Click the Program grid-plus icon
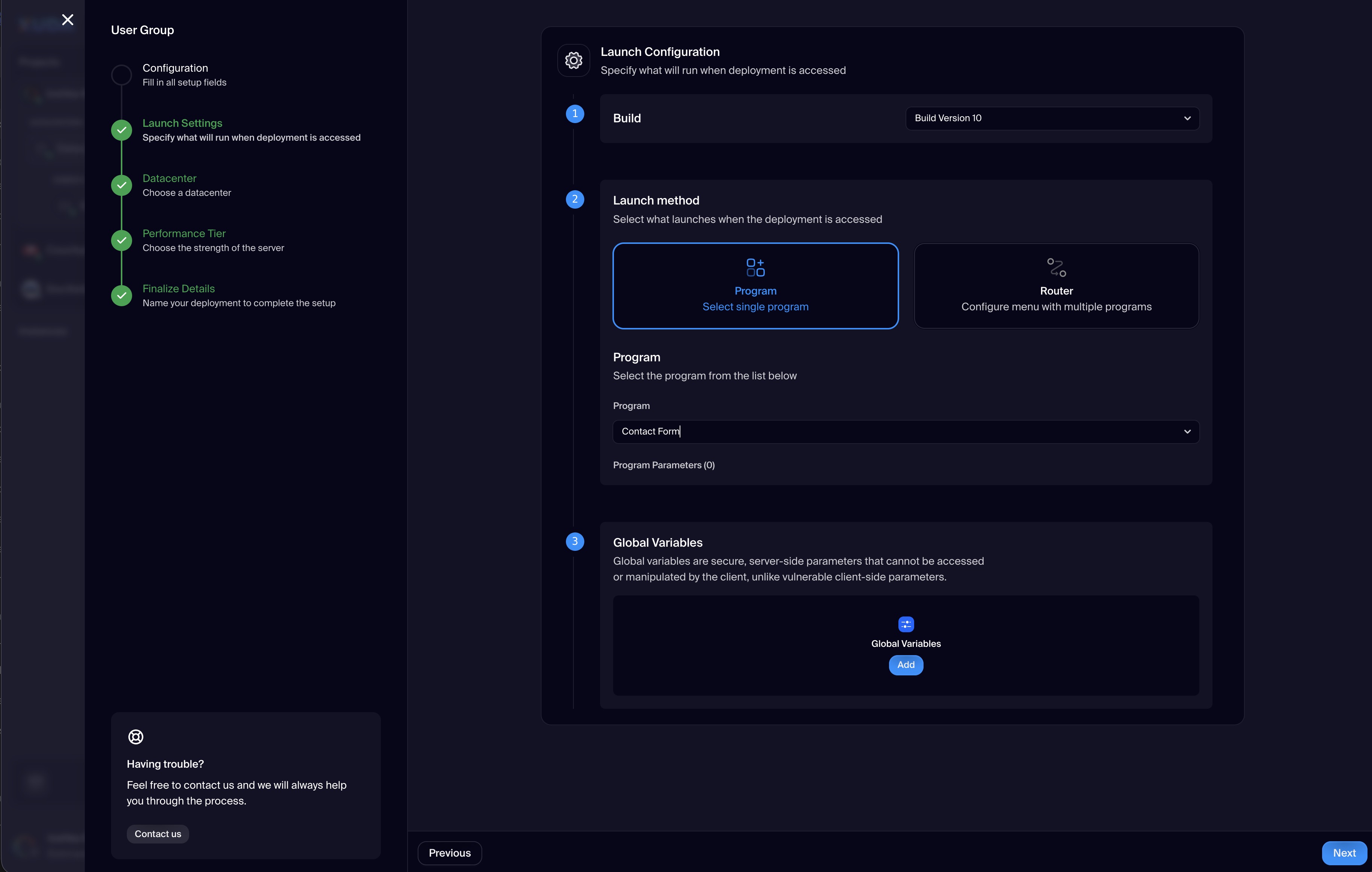 click(755, 267)
